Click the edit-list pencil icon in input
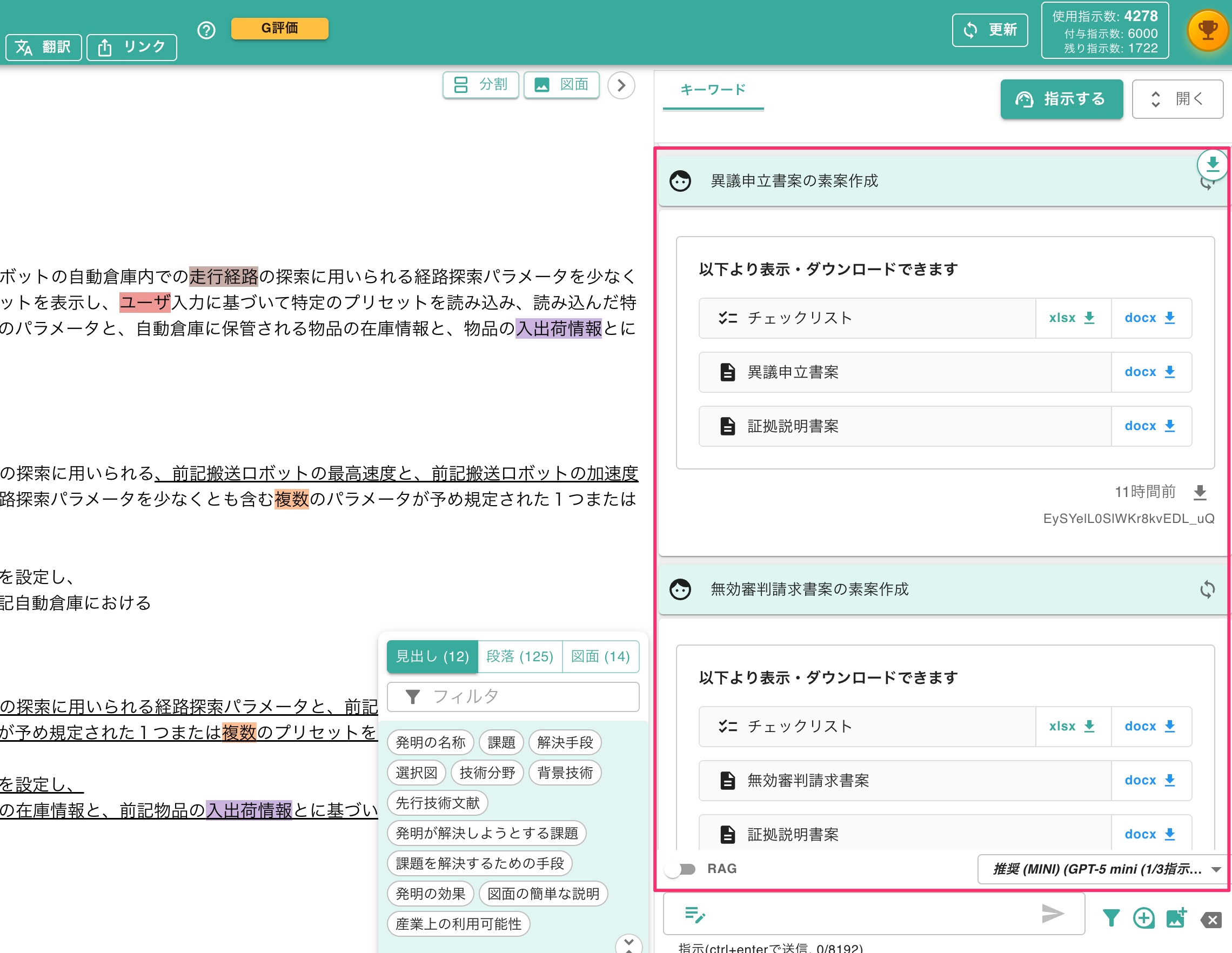Image resolution: width=1232 pixels, height=953 pixels. [x=694, y=914]
